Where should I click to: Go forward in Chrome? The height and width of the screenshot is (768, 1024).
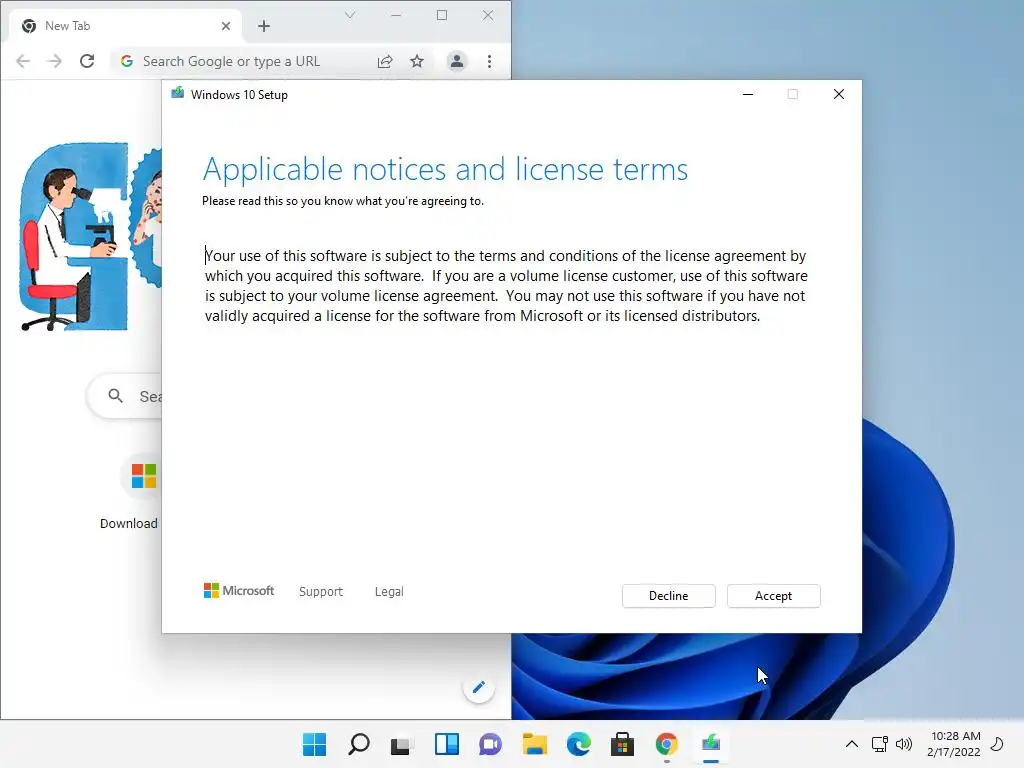pyautogui.click(x=55, y=61)
